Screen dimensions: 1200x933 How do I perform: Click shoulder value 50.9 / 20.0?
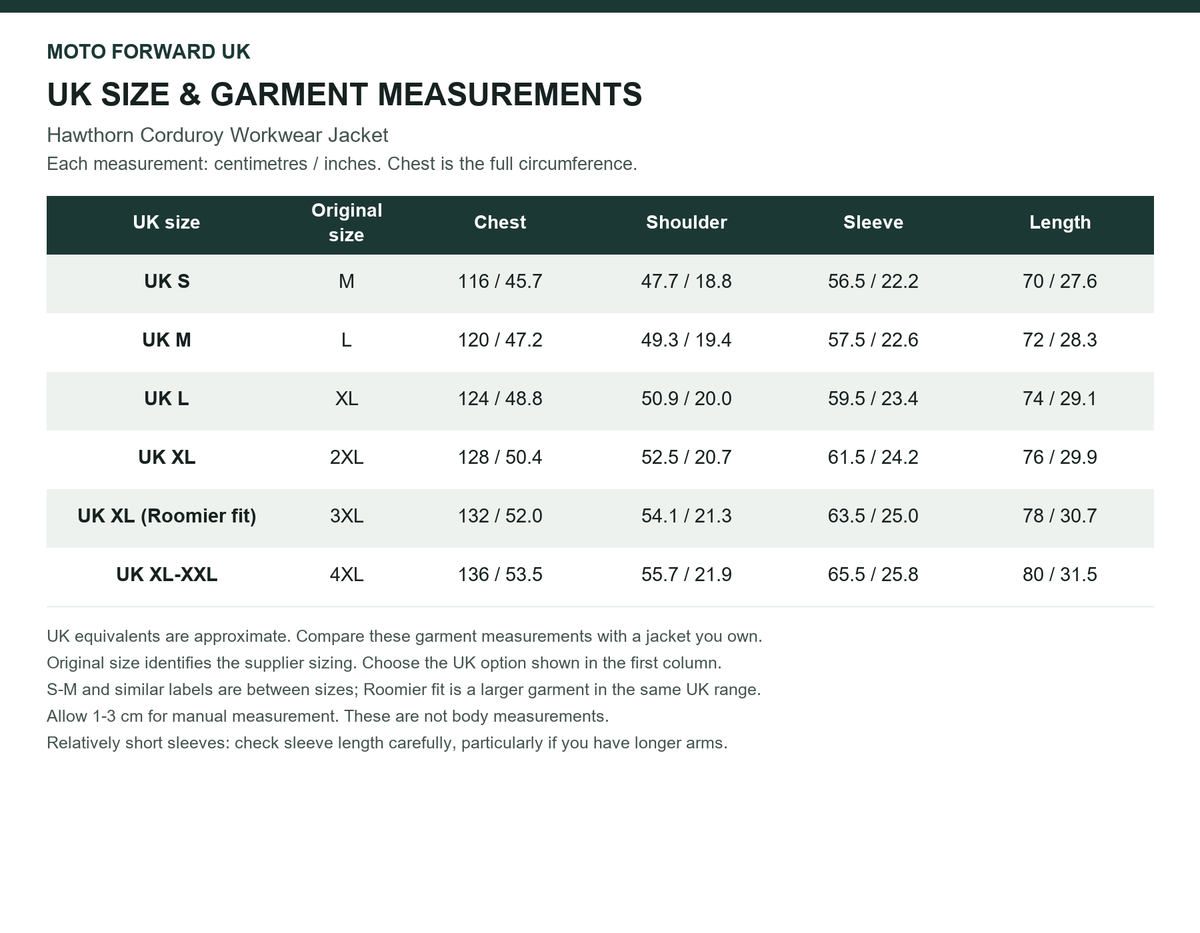click(686, 398)
